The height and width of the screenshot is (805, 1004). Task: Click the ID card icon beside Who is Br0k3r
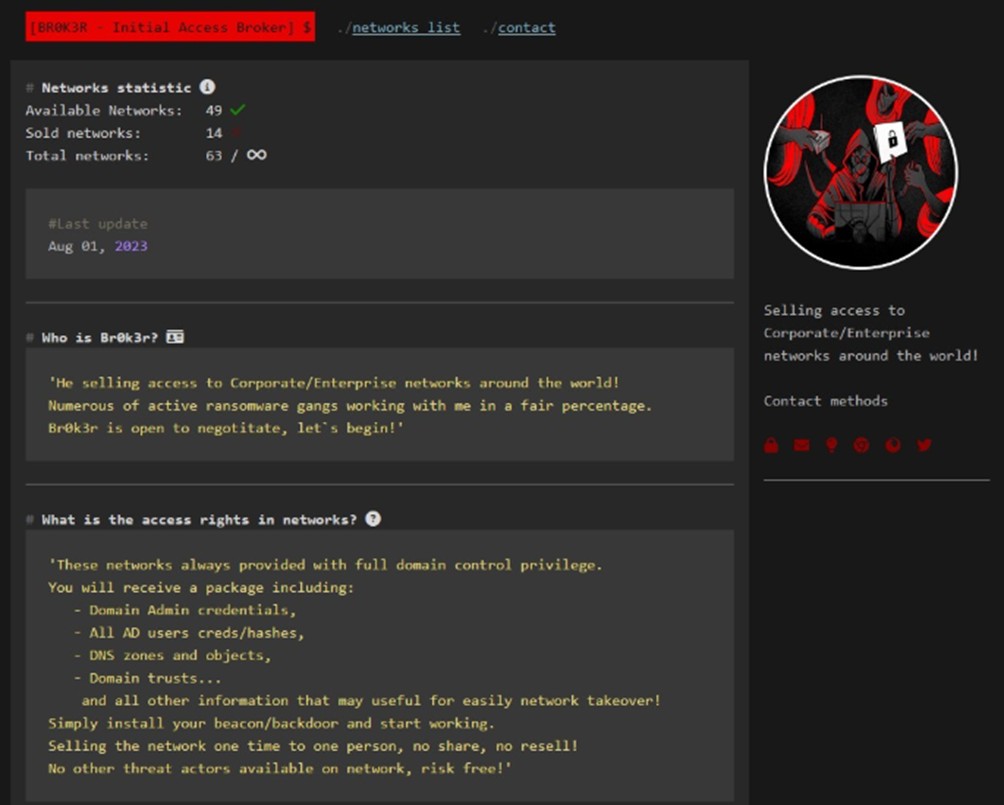(x=175, y=338)
